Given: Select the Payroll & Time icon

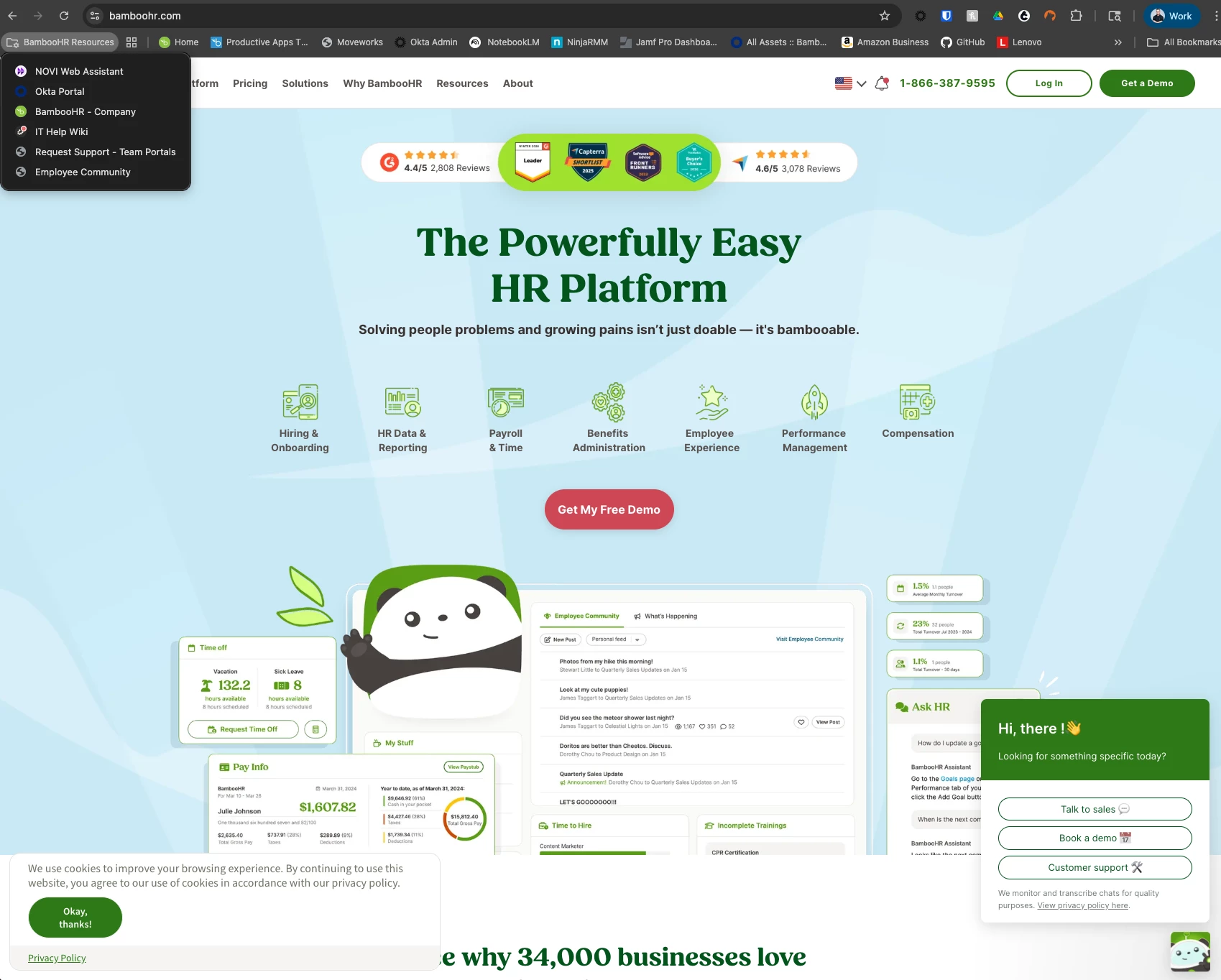Looking at the screenshot, I should (506, 402).
